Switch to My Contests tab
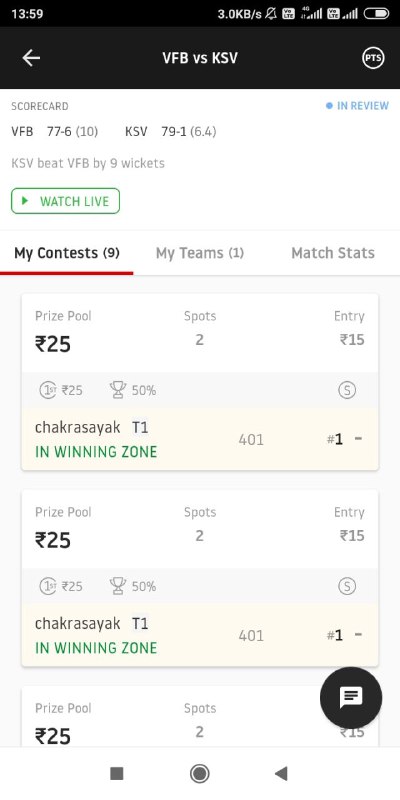 [x=67, y=253]
